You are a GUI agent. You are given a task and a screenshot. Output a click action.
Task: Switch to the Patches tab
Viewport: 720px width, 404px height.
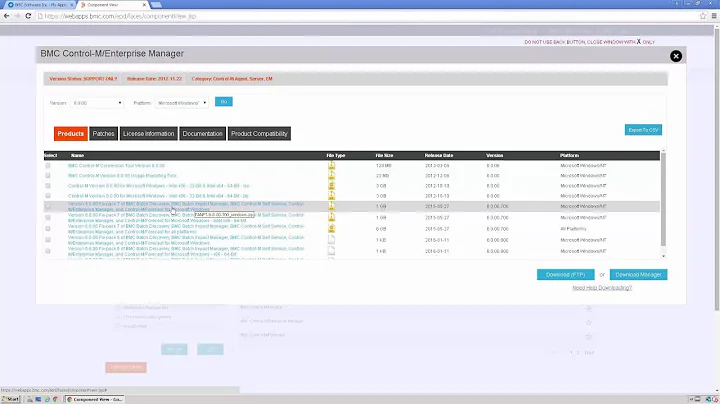(x=103, y=134)
